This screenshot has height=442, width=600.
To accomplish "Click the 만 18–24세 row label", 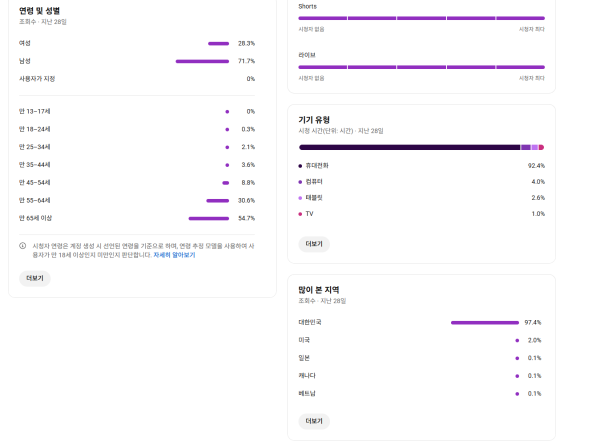I will [34, 129].
